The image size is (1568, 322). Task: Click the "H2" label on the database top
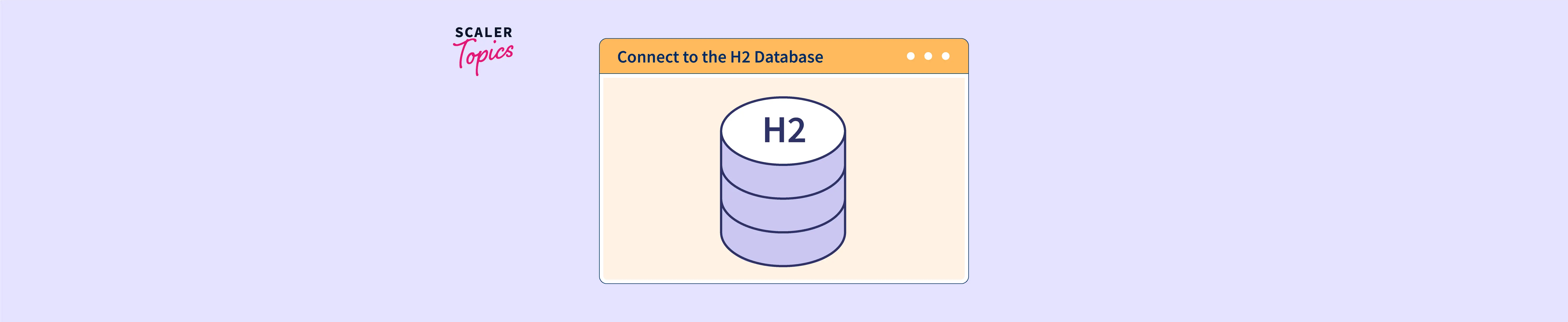(x=784, y=131)
